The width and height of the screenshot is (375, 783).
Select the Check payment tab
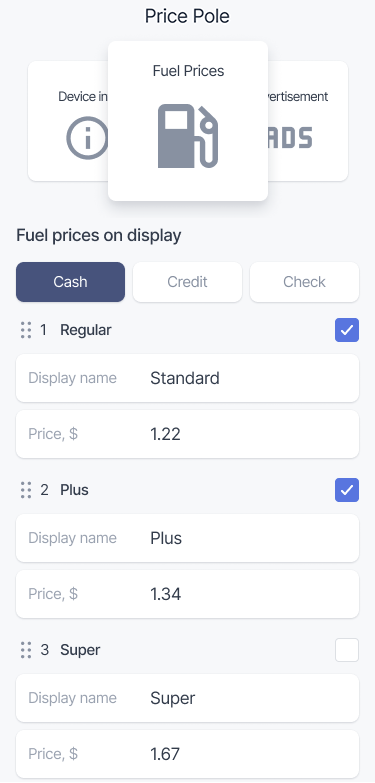[304, 282]
